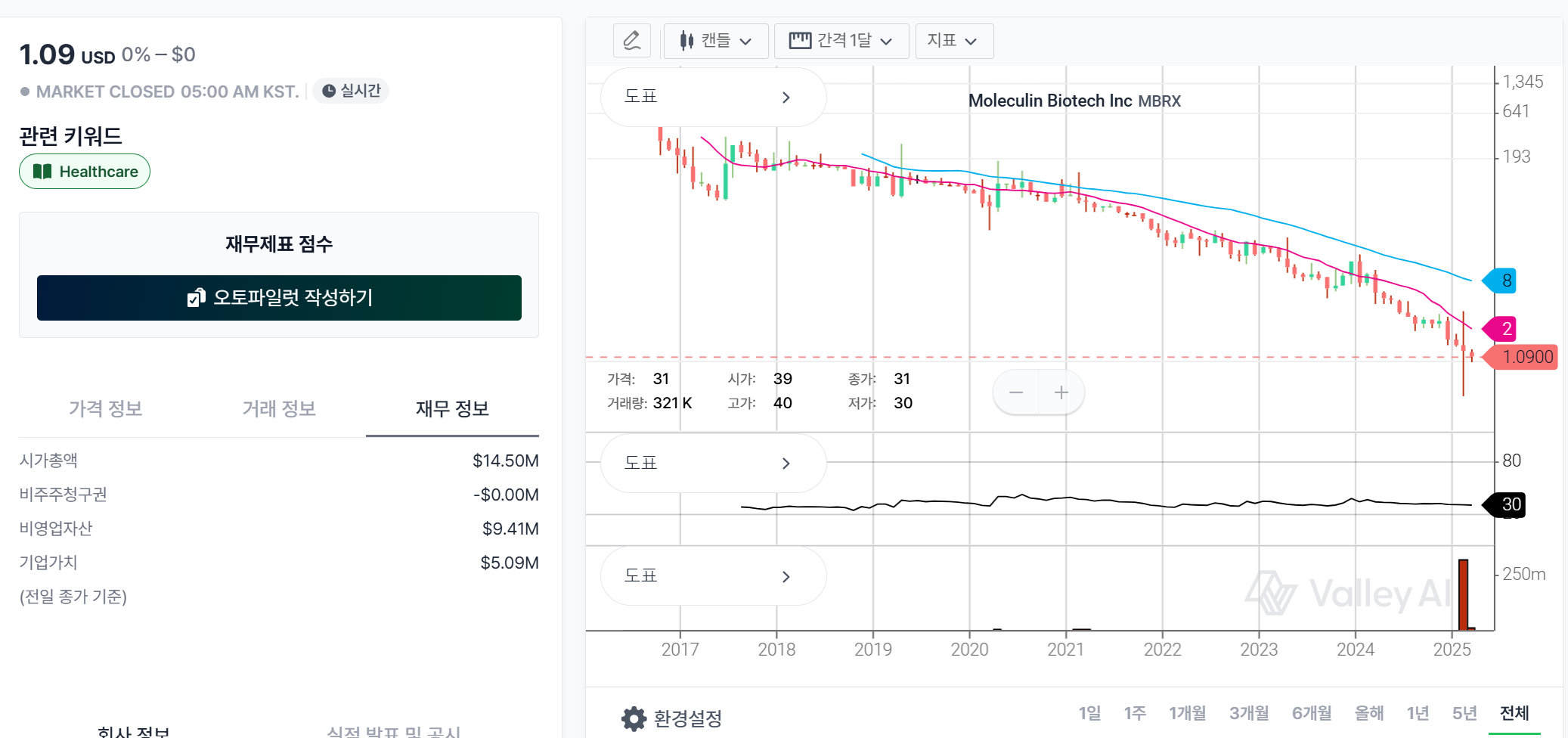Click the 2019 label on time axis
The width and height of the screenshot is (1568, 738).
873,650
